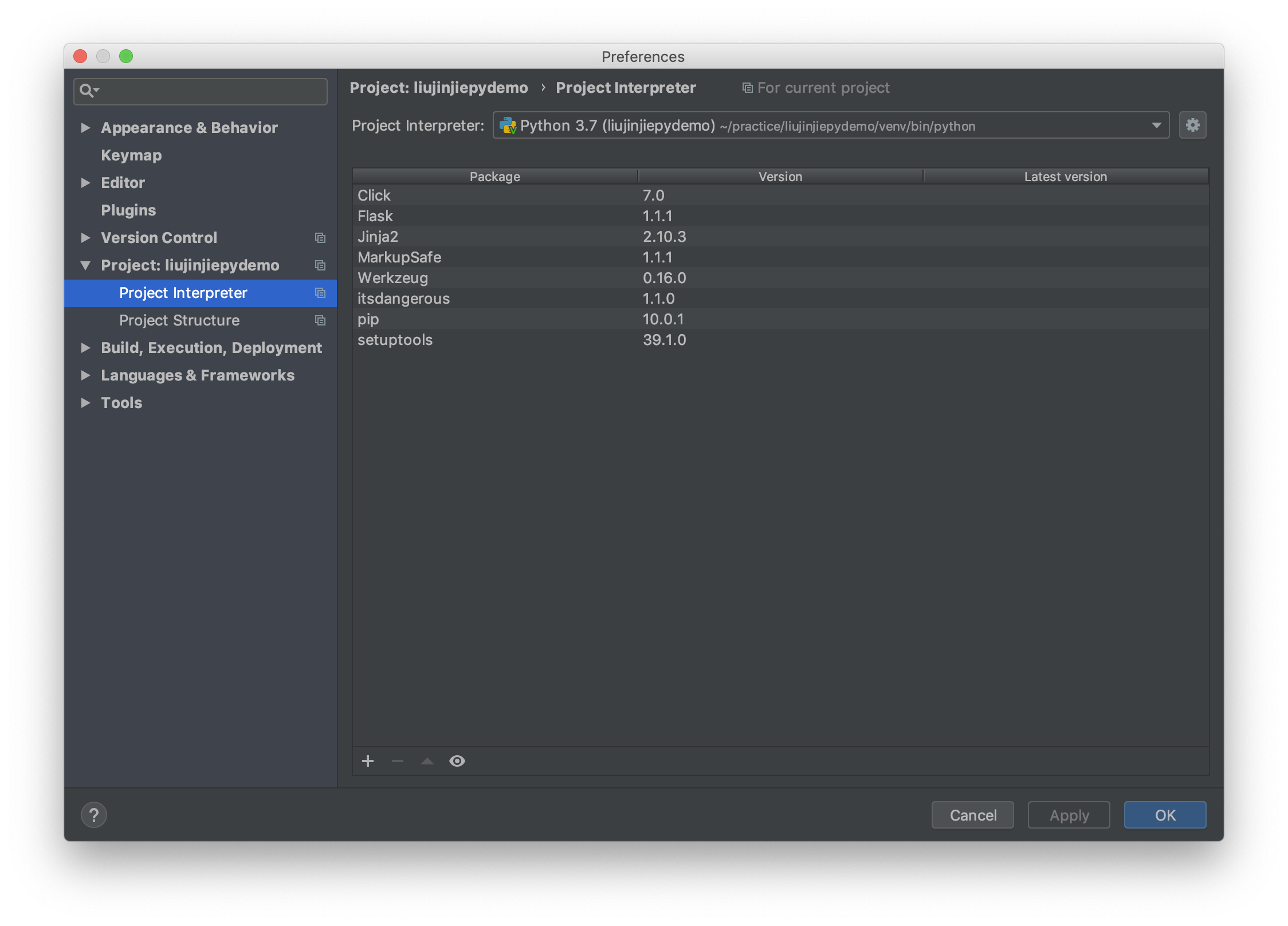Select Appearance & Behavior label

(189, 128)
